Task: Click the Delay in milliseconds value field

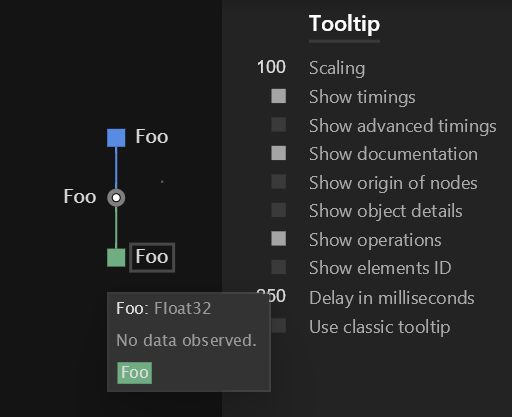Action: pyautogui.click(x=271, y=296)
